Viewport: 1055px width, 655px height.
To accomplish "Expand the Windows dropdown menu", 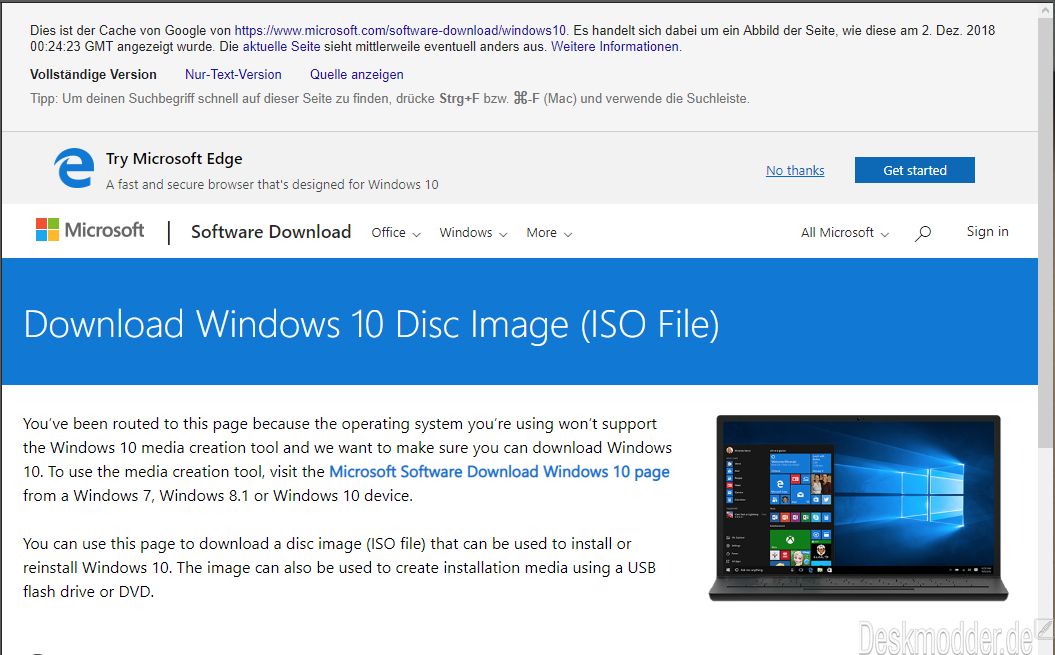I will coord(473,233).
